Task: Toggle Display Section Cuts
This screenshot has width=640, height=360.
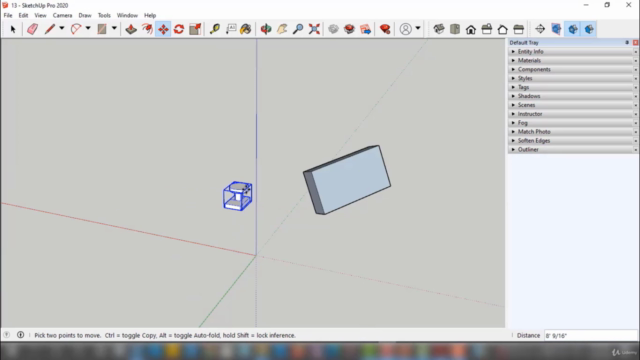Action: (573, 29)
